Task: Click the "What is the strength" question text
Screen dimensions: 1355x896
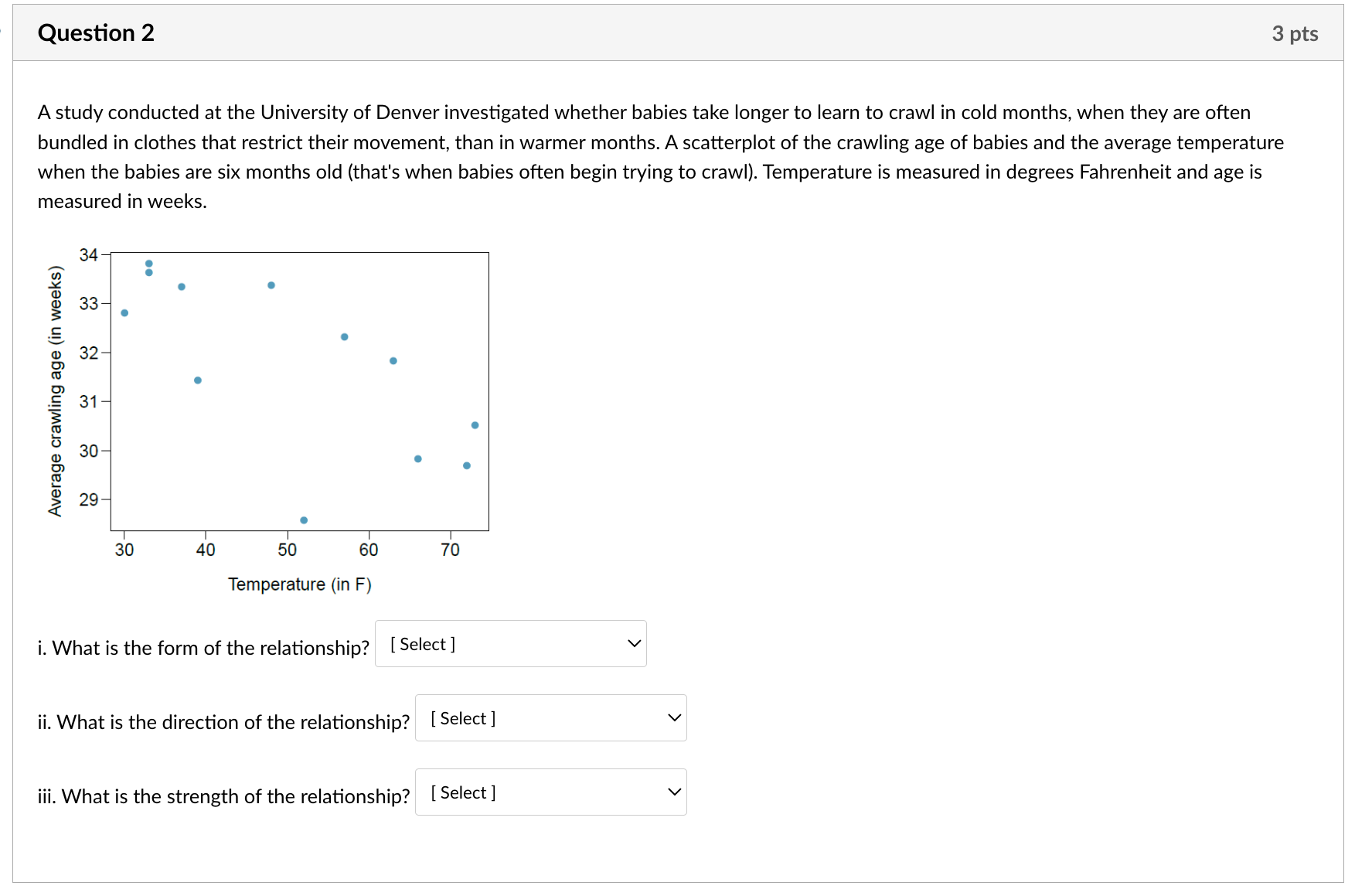Action: pos(223,796)
